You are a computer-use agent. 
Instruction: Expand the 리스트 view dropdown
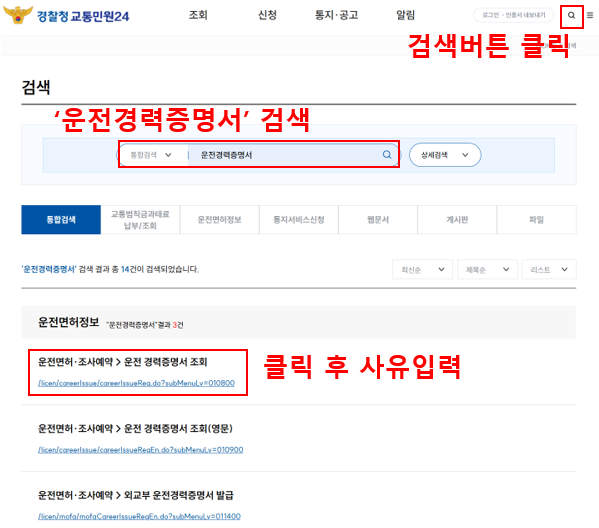pyautogui.click(x=549, y=270)
